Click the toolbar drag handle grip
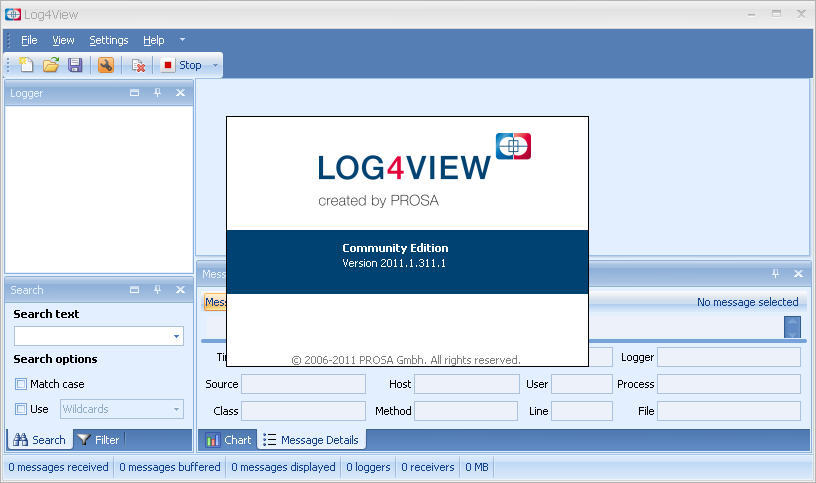 tap(8, 65)
